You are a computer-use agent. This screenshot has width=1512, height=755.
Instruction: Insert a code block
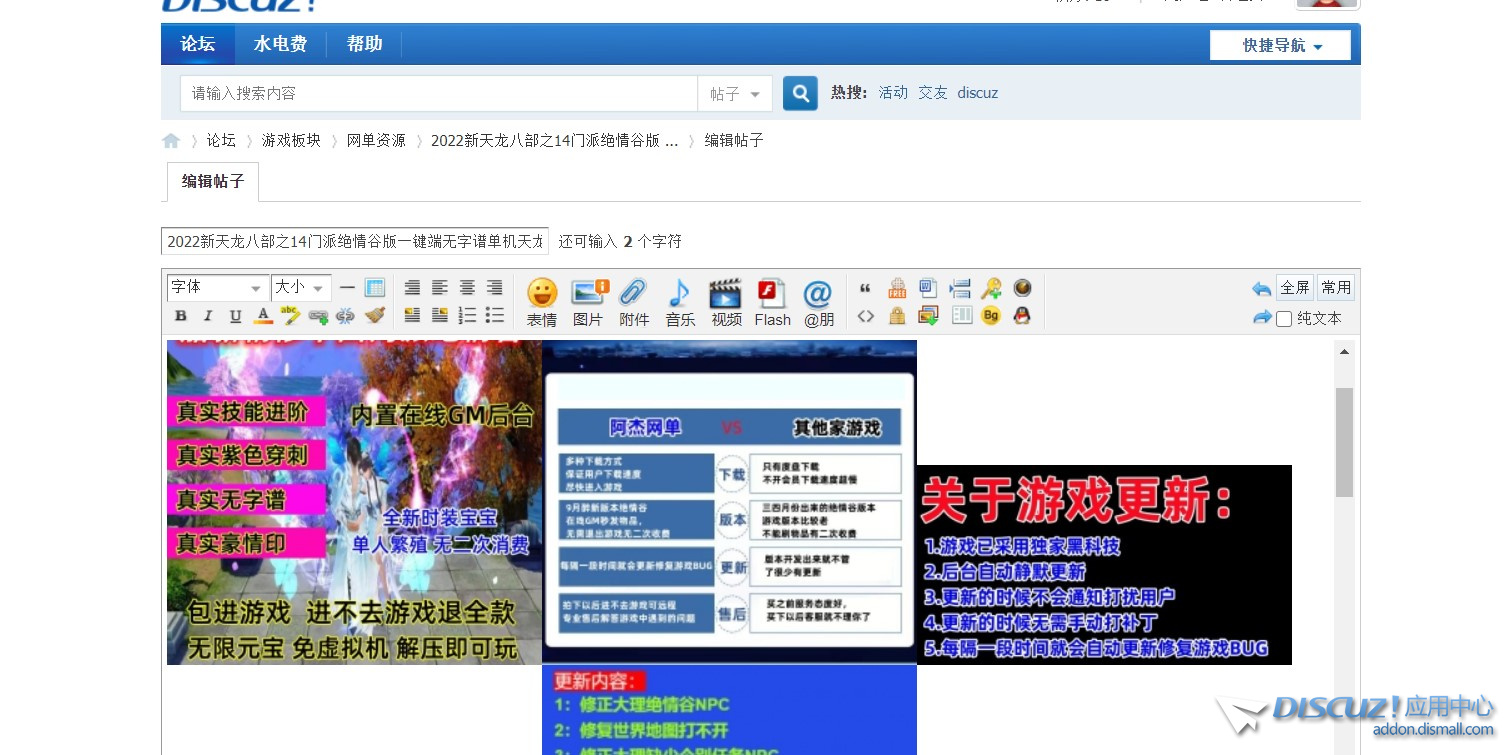tap(866, 316)
